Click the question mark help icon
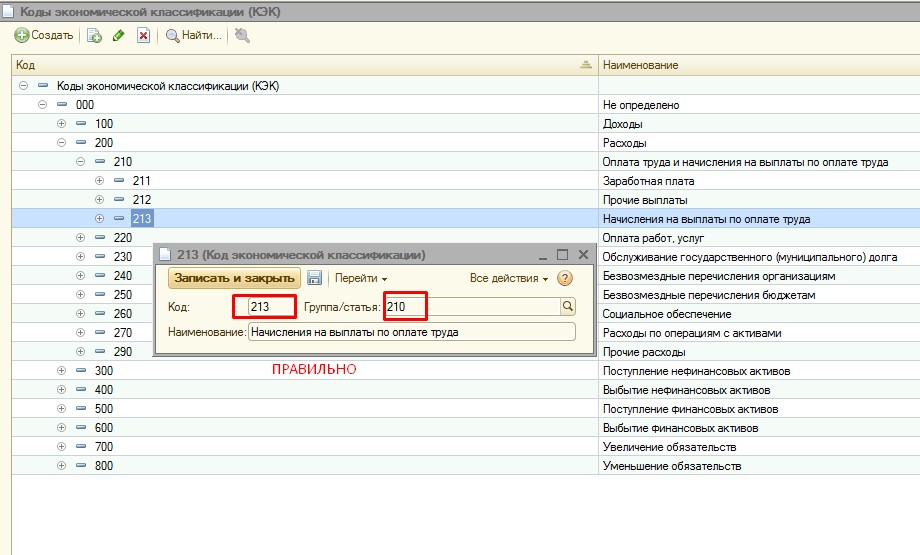This screenshot has height=555, width=920. coord(565,278)
